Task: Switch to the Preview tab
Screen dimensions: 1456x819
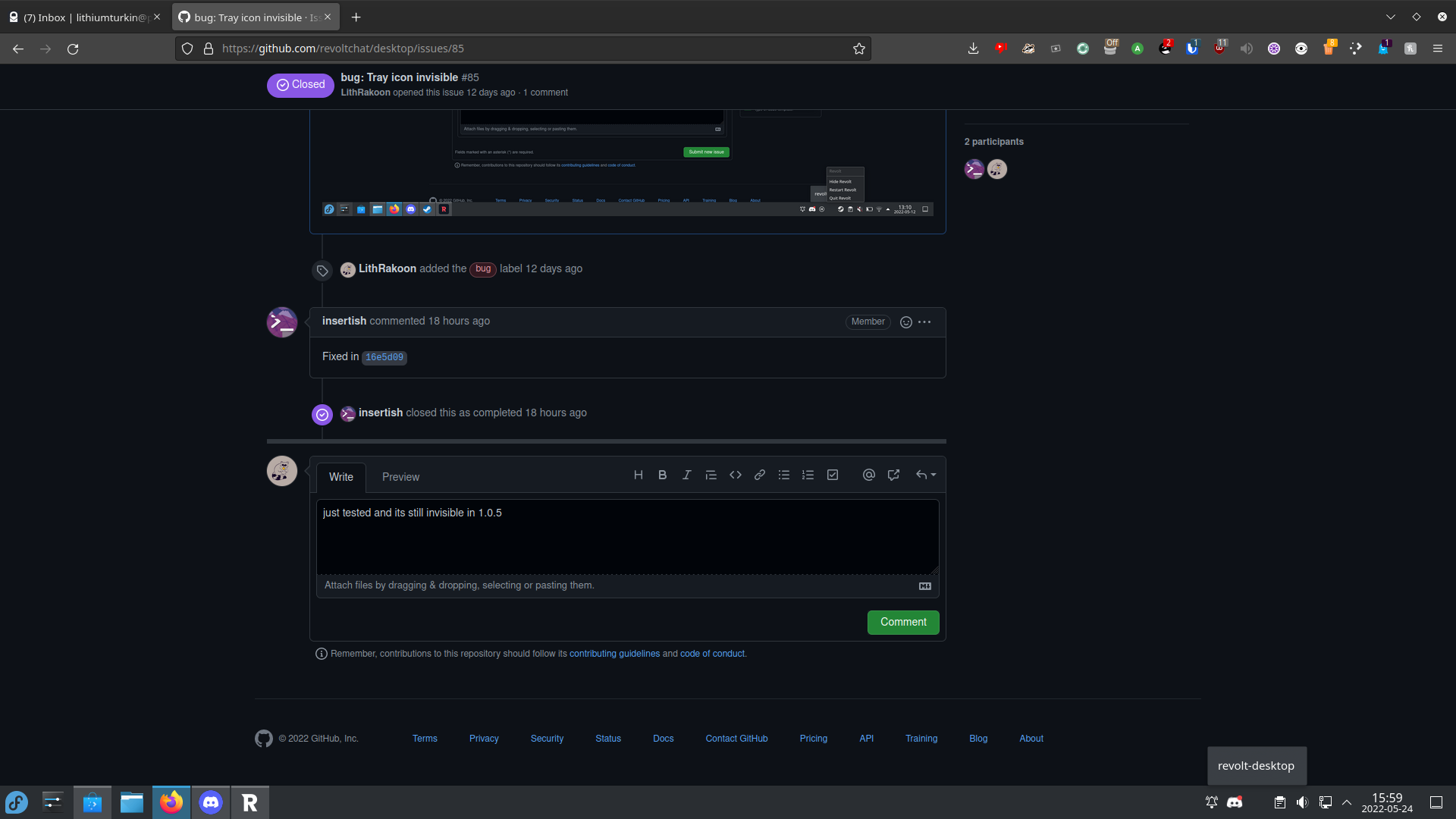Action: coord(400,477)
